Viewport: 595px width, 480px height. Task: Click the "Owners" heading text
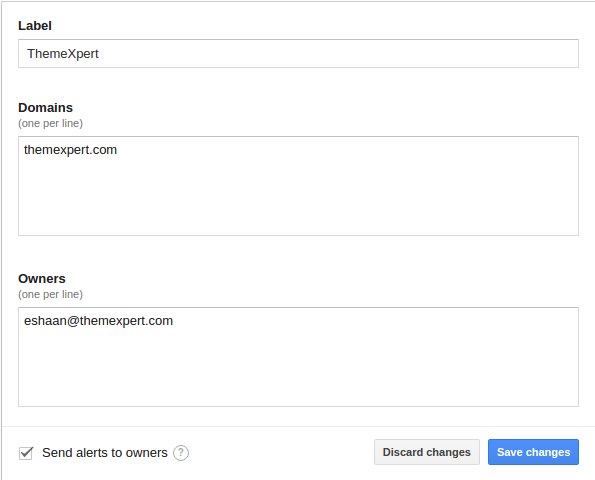(42, 279)
